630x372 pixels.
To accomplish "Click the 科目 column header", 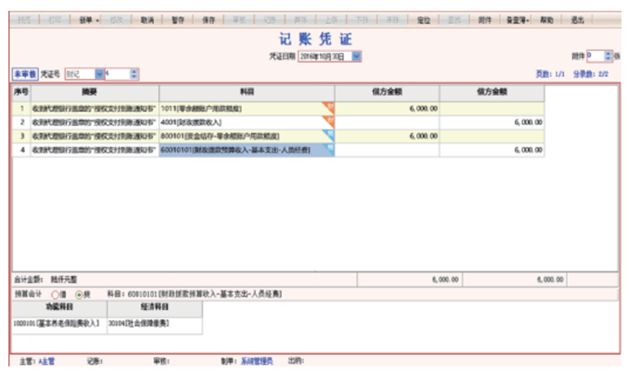I will 247,92.
